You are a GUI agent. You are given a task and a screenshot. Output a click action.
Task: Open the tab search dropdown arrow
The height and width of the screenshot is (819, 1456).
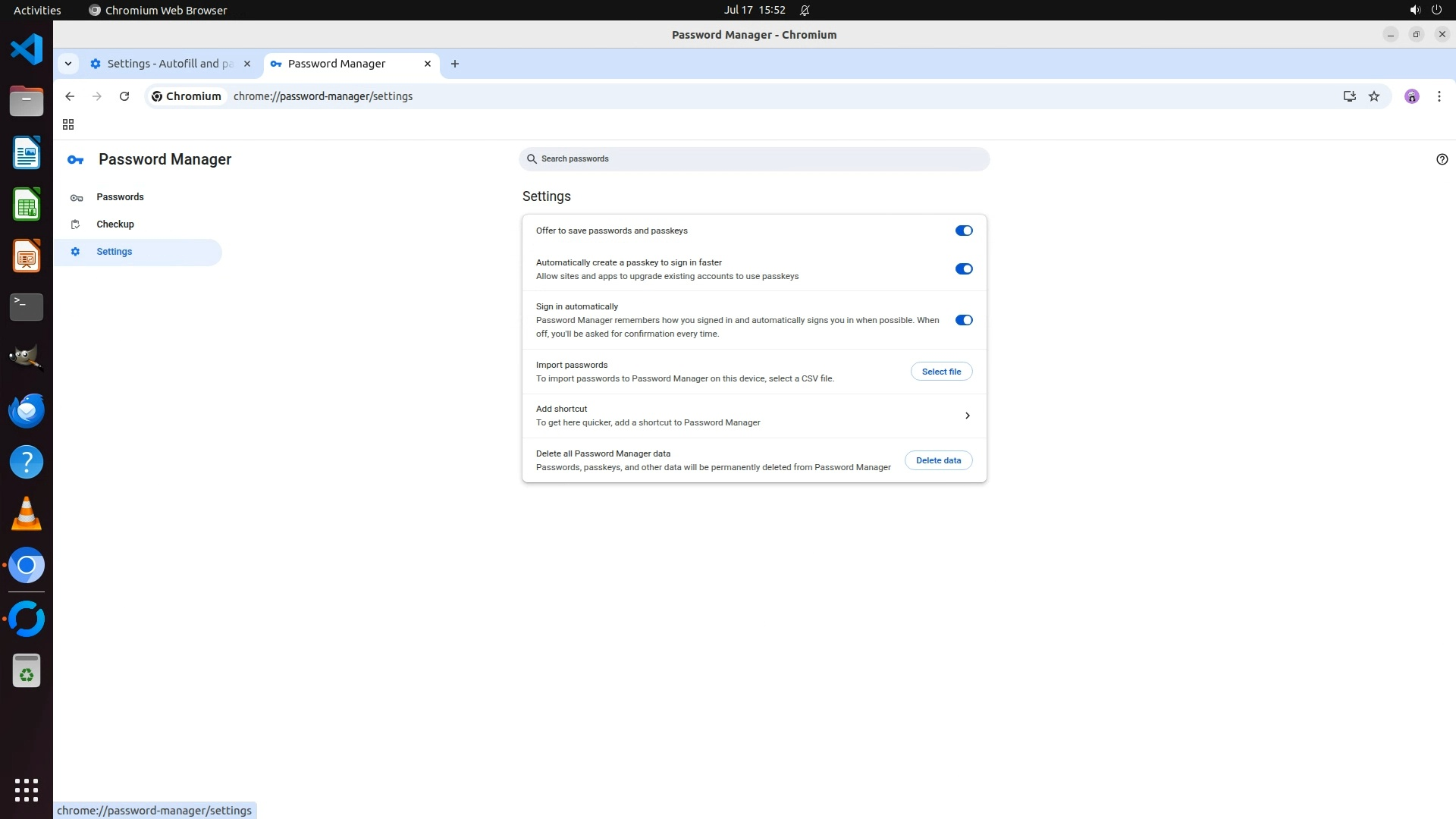(x=68, y=64)
